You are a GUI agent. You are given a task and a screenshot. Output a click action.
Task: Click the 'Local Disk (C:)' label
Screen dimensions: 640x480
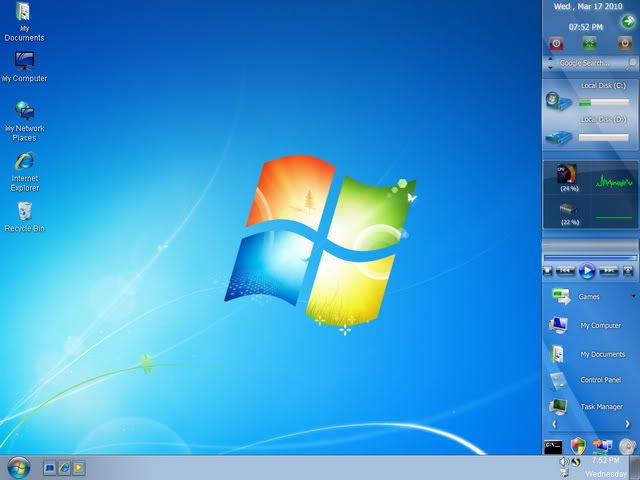click(x=603, y=85)
